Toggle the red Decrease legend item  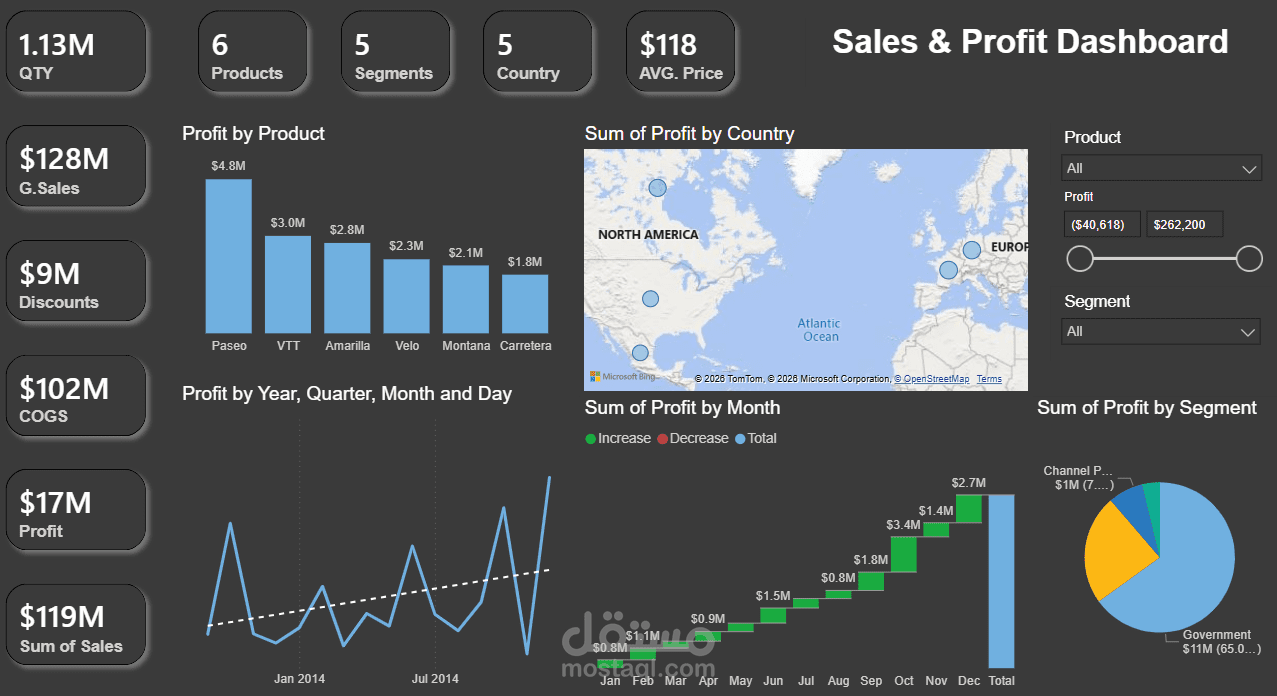point(692,438)
